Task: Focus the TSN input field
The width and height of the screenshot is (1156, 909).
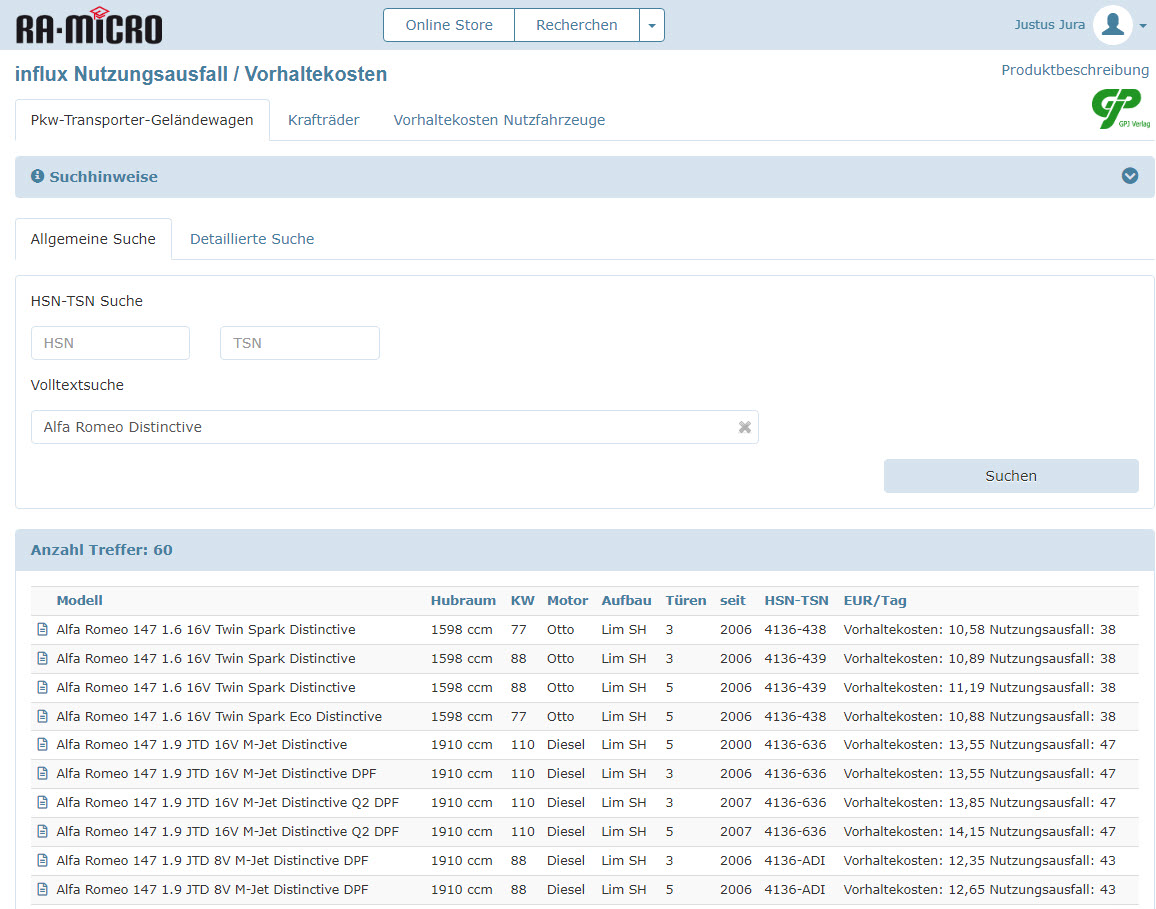Action: 299,343
